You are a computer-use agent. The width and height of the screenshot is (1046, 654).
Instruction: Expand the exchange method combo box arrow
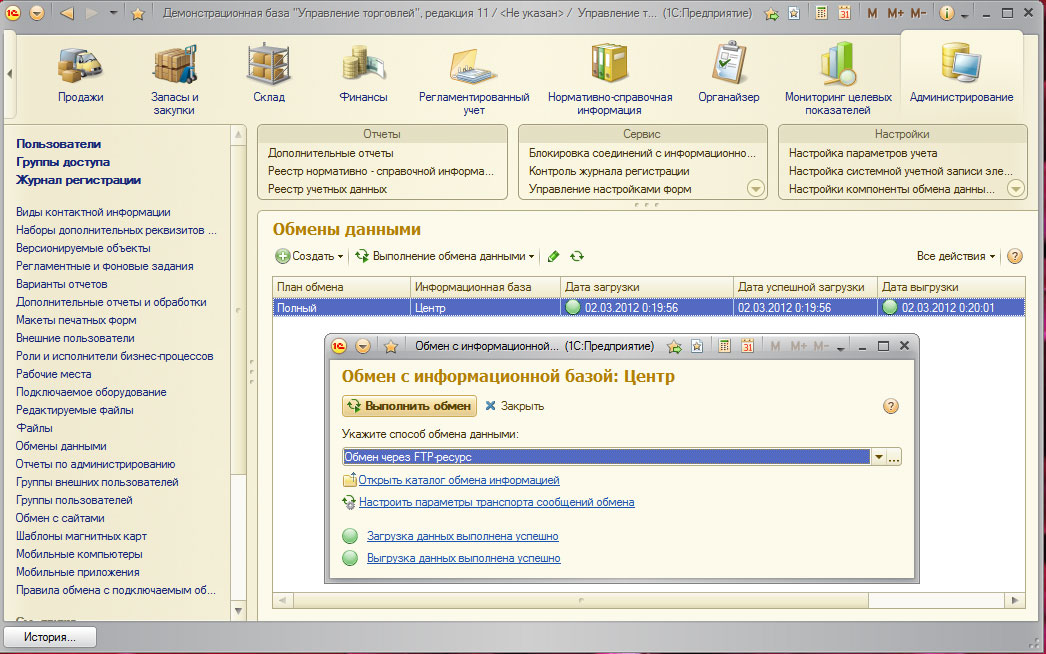pyautogui.click(x=879, y=457)
